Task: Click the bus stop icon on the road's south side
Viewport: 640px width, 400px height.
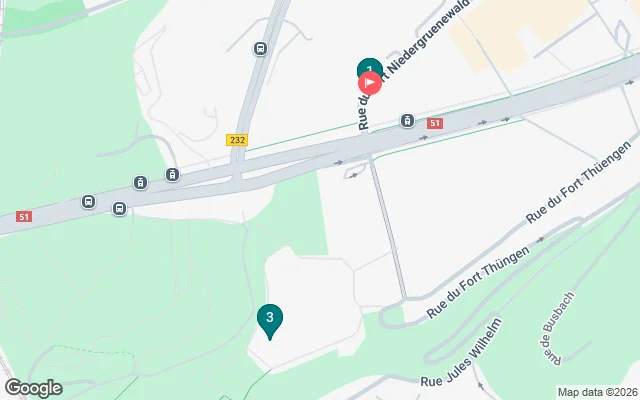Action: click(119, 209)
